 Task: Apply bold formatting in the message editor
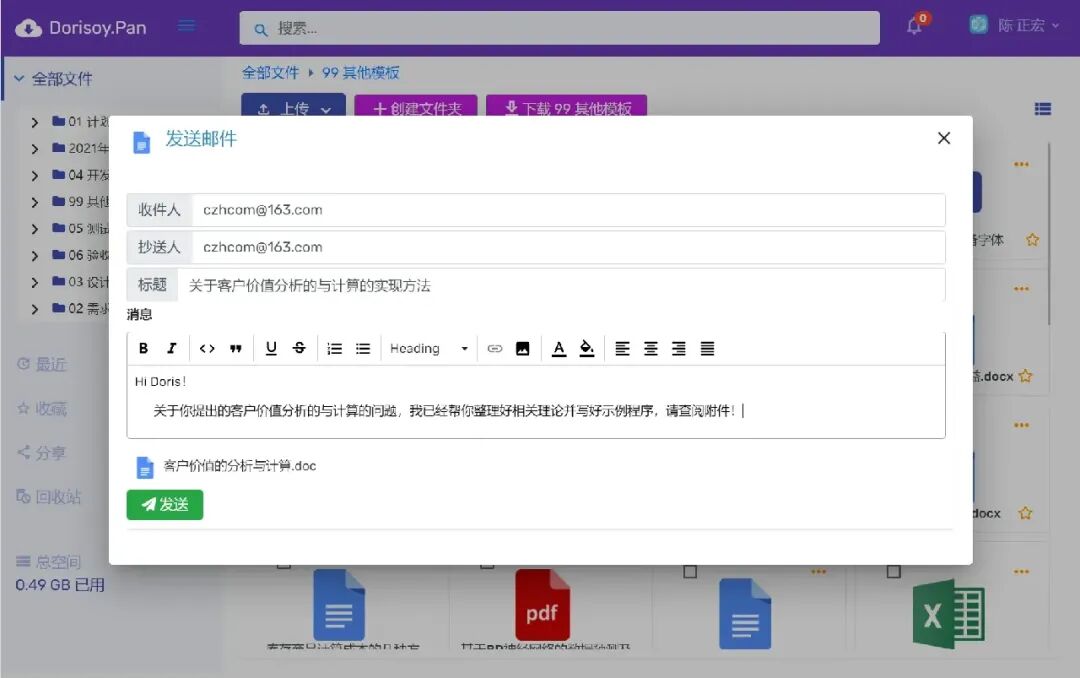[143, 348]
